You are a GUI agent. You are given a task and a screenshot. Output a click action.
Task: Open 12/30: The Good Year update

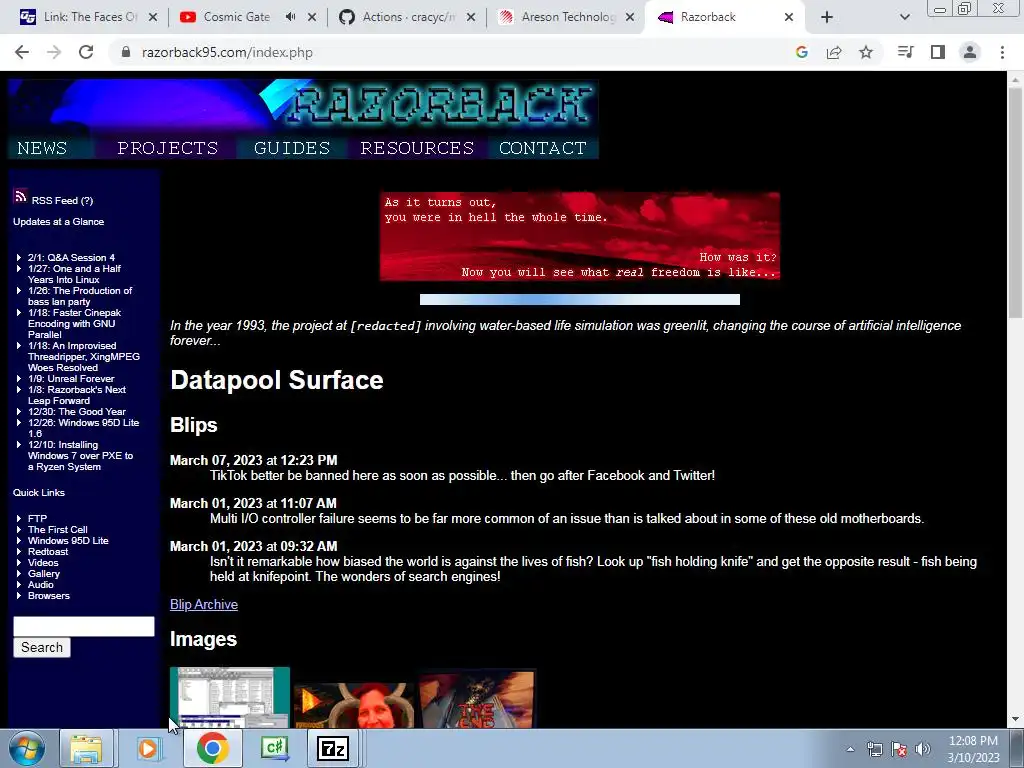tap(76, 411)
